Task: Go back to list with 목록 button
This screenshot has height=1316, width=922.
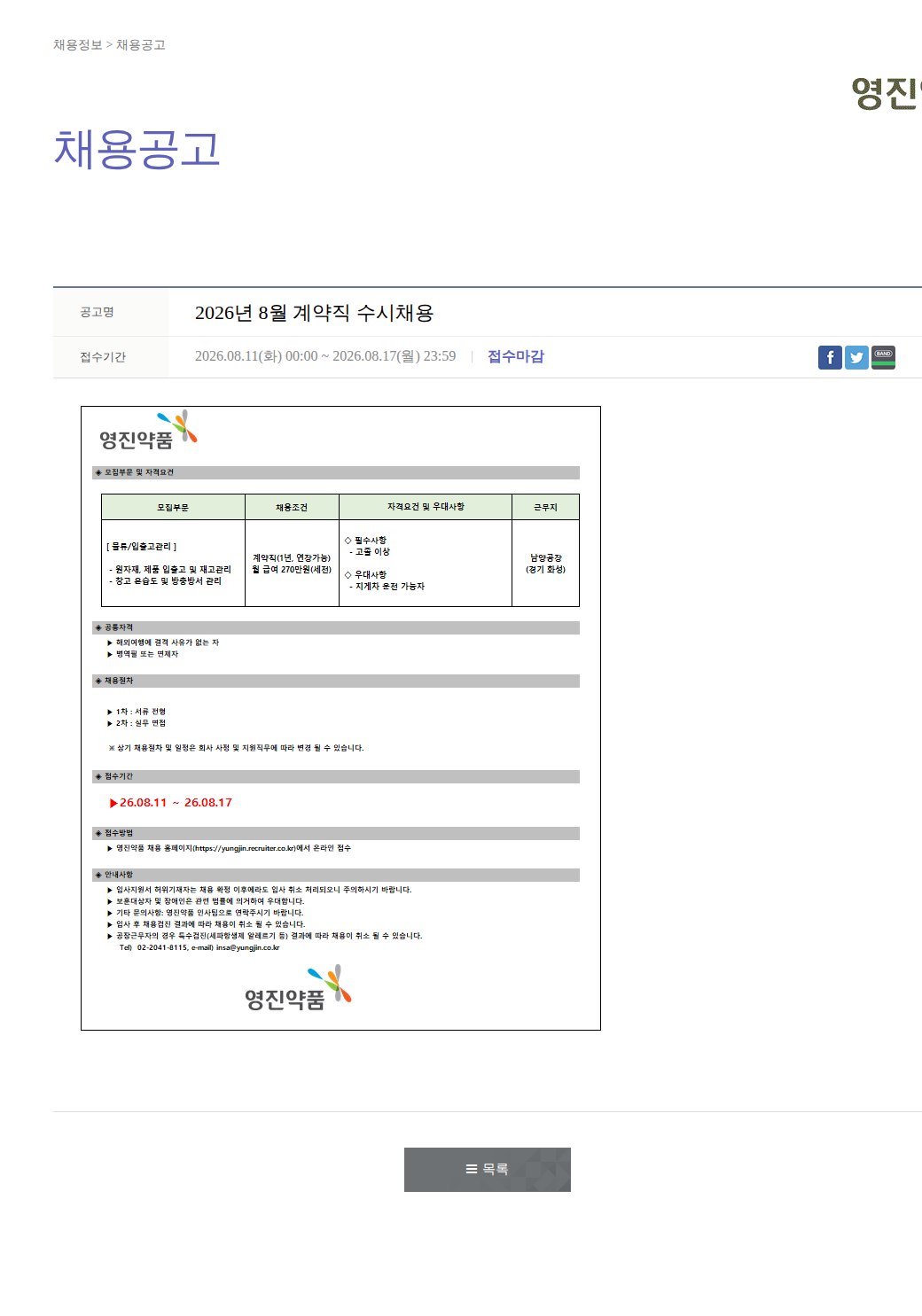Action: (488, 1170)
